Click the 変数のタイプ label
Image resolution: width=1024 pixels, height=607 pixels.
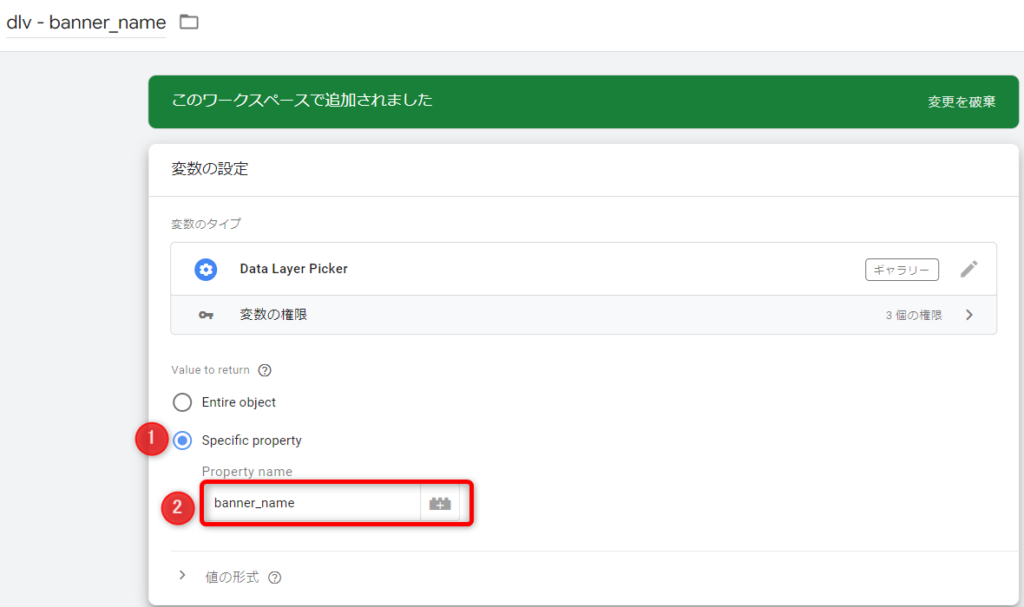pyautogui.click(x=206, y=223)
